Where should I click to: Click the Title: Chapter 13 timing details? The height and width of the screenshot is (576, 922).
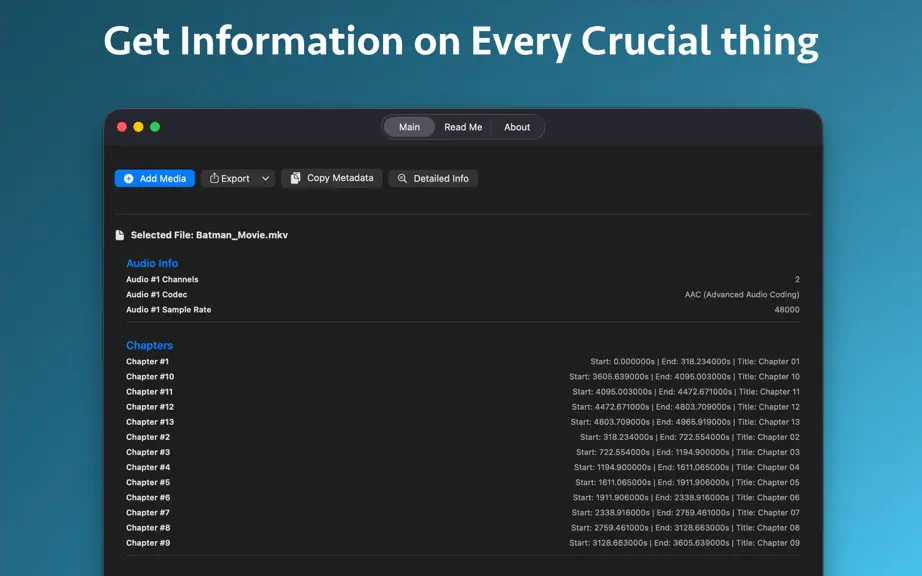pyautogui.click(x=685, y=422)
